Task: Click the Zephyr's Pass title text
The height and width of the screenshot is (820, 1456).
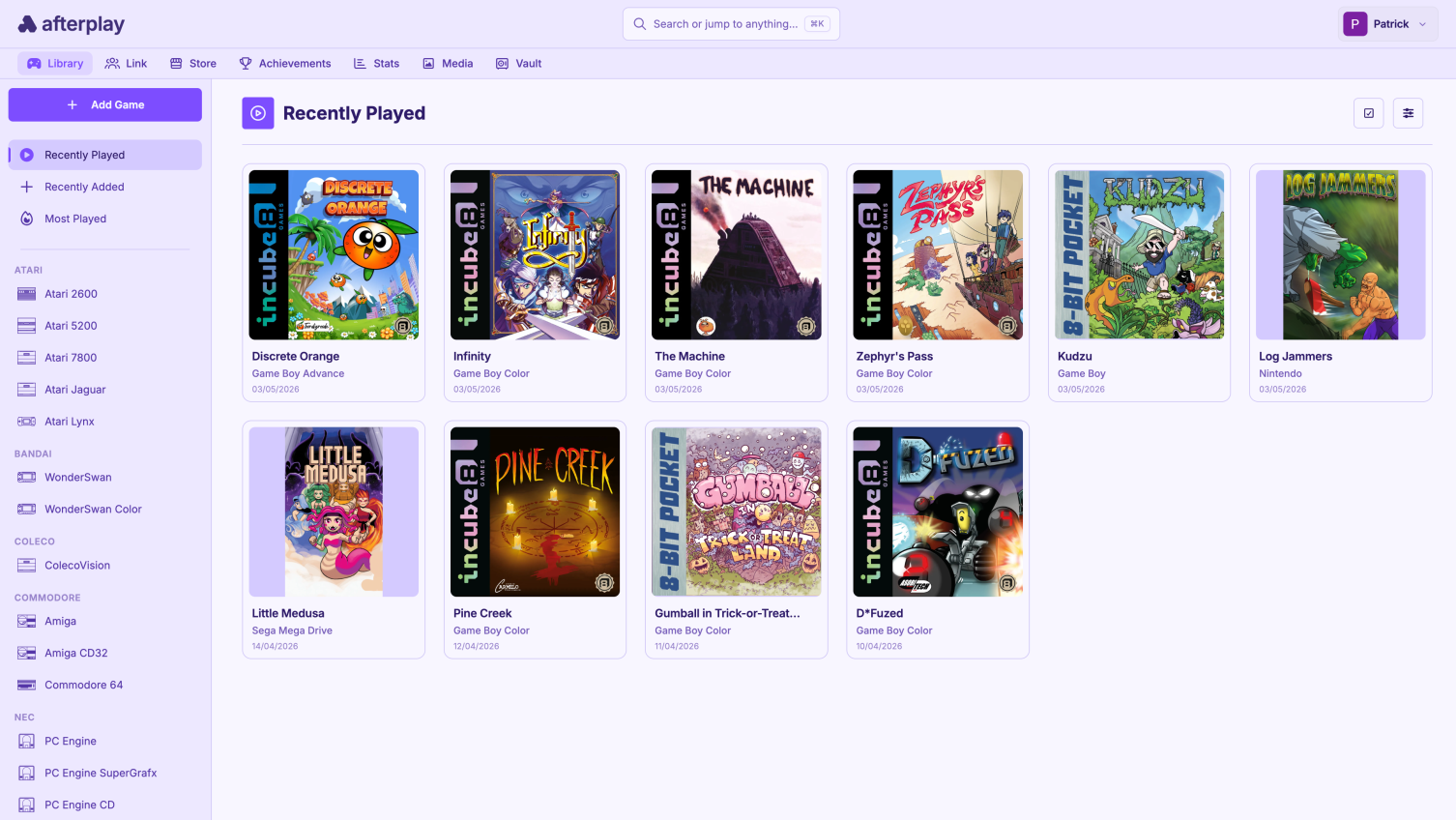Action: 894,357
